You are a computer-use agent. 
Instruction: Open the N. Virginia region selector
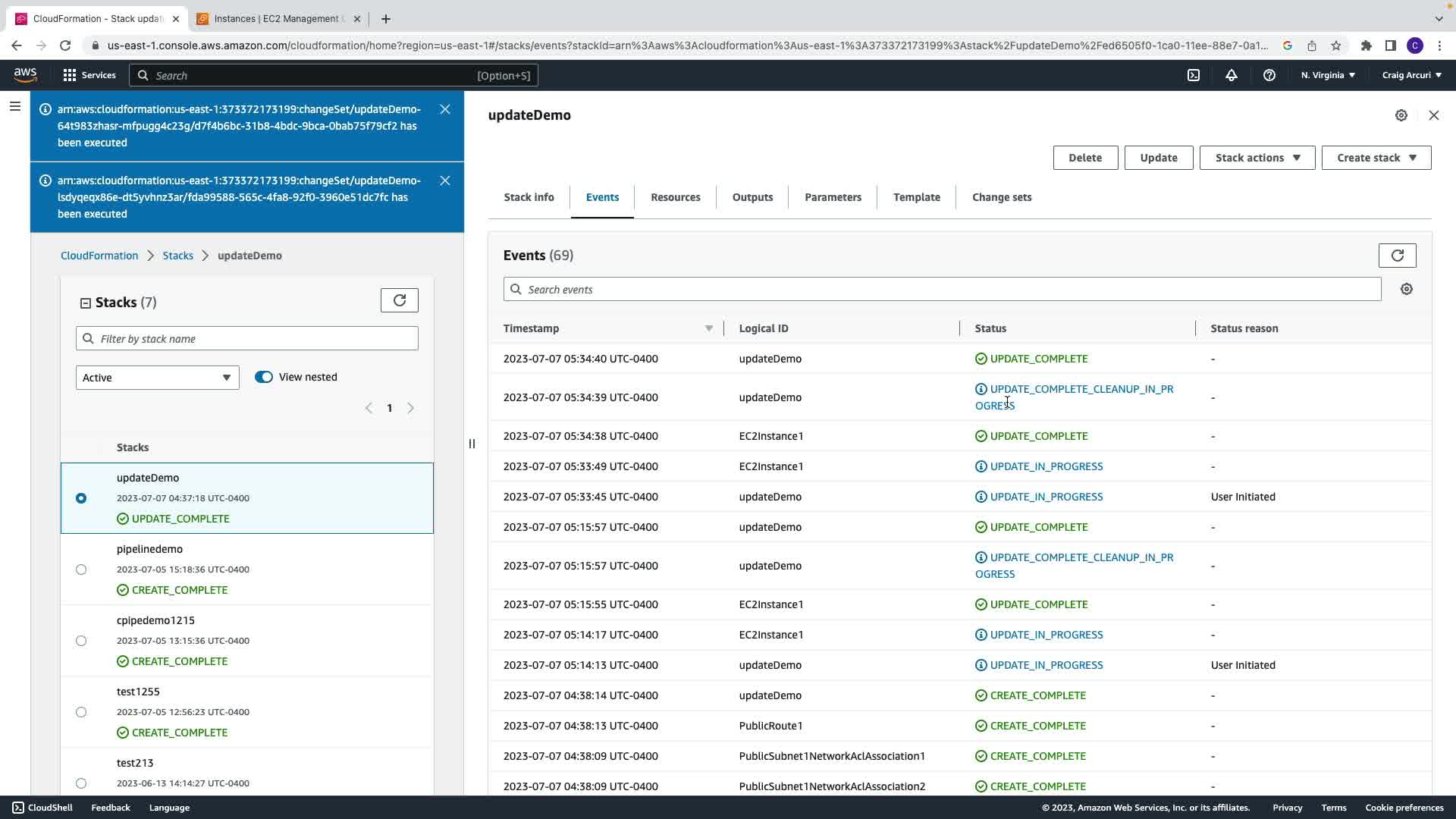coord(1328,75)
